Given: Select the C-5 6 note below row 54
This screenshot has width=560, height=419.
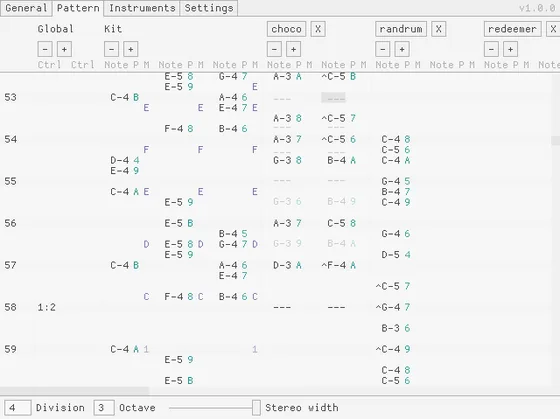Looking at the screenshot, I should point(396,150).
